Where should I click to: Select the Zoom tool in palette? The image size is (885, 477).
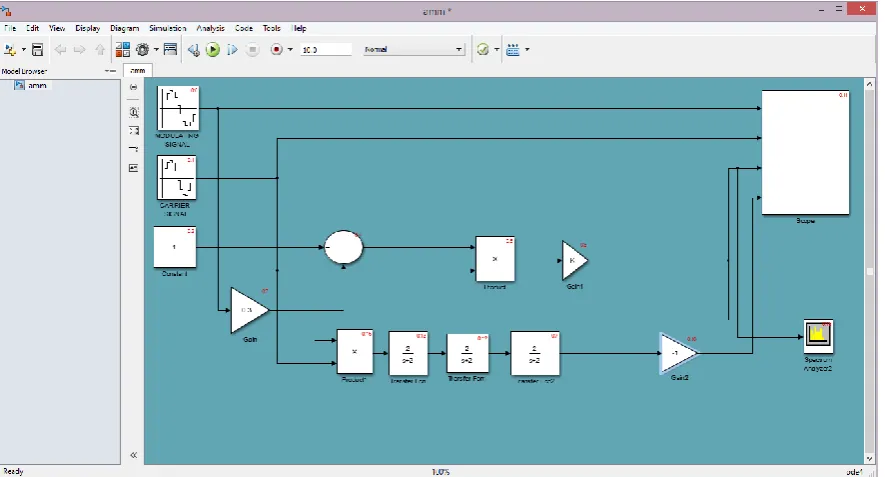click(134, 112)
